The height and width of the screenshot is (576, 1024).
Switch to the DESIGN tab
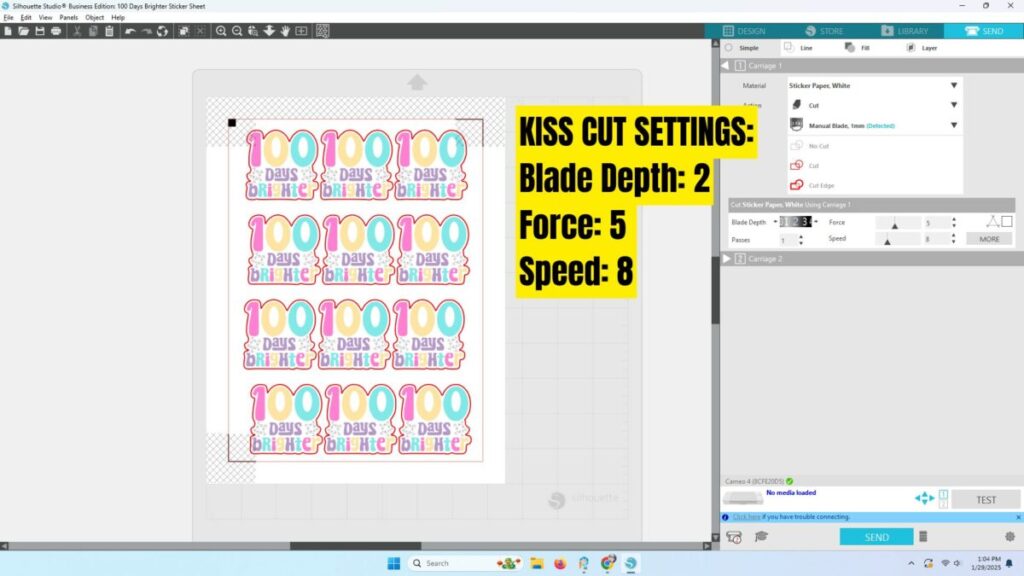point(744,31)
